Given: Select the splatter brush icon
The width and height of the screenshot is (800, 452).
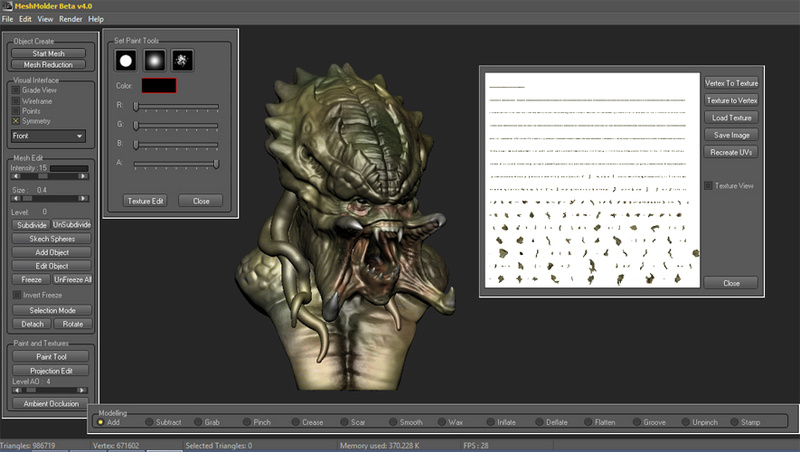Looking at the screenshot, I should coord(182,61).
